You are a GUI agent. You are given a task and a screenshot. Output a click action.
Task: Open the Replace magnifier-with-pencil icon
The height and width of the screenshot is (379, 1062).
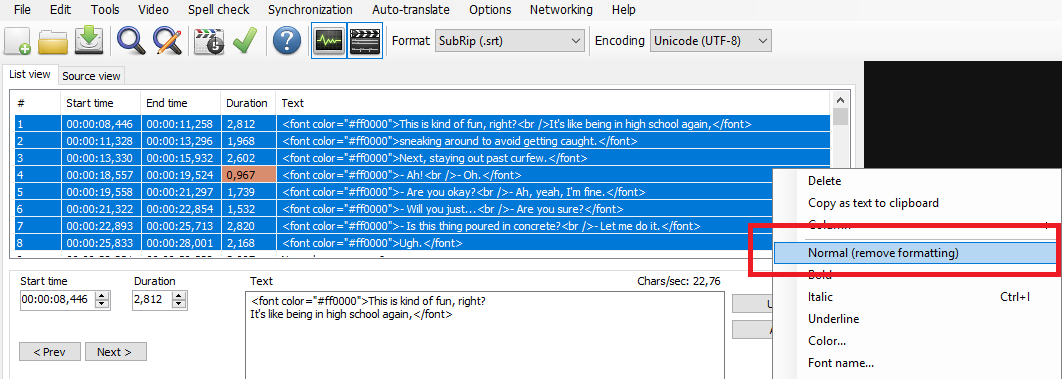(167, 41)
